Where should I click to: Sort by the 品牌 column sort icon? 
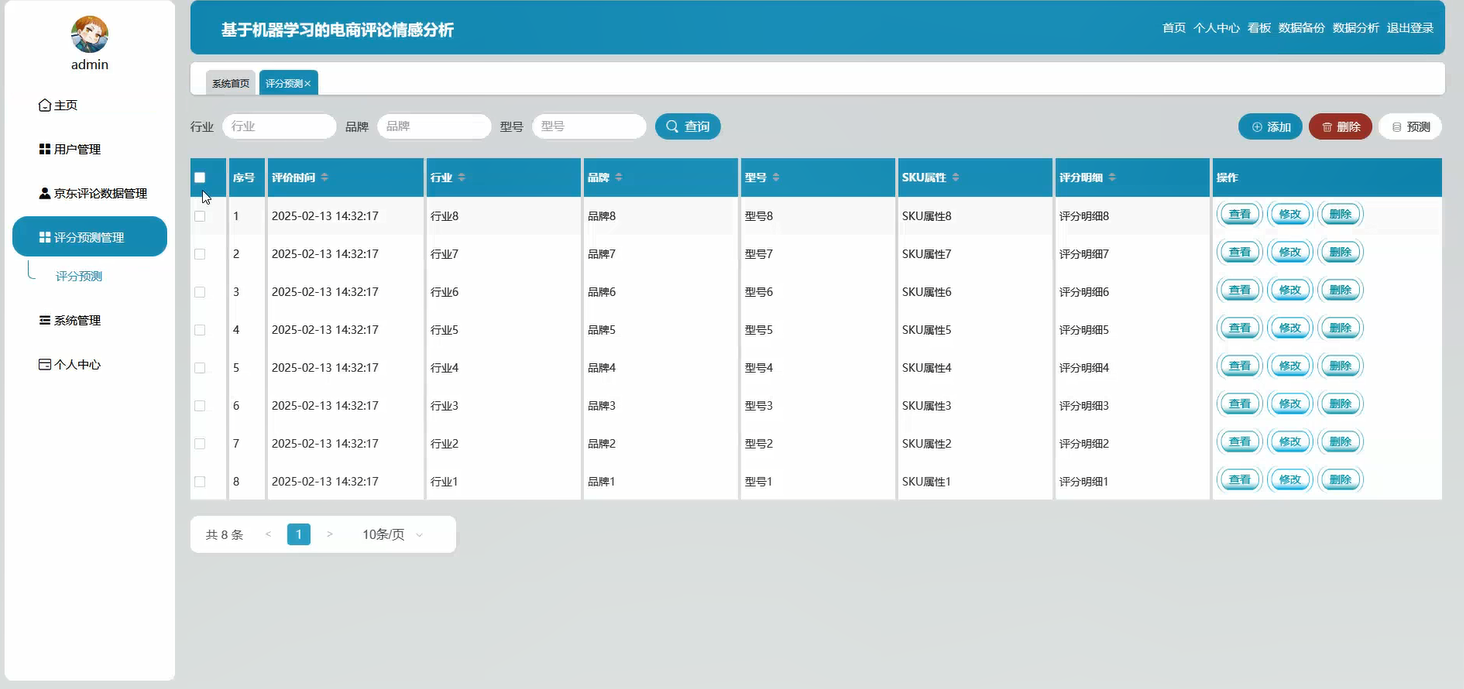(x=618, y=177)
